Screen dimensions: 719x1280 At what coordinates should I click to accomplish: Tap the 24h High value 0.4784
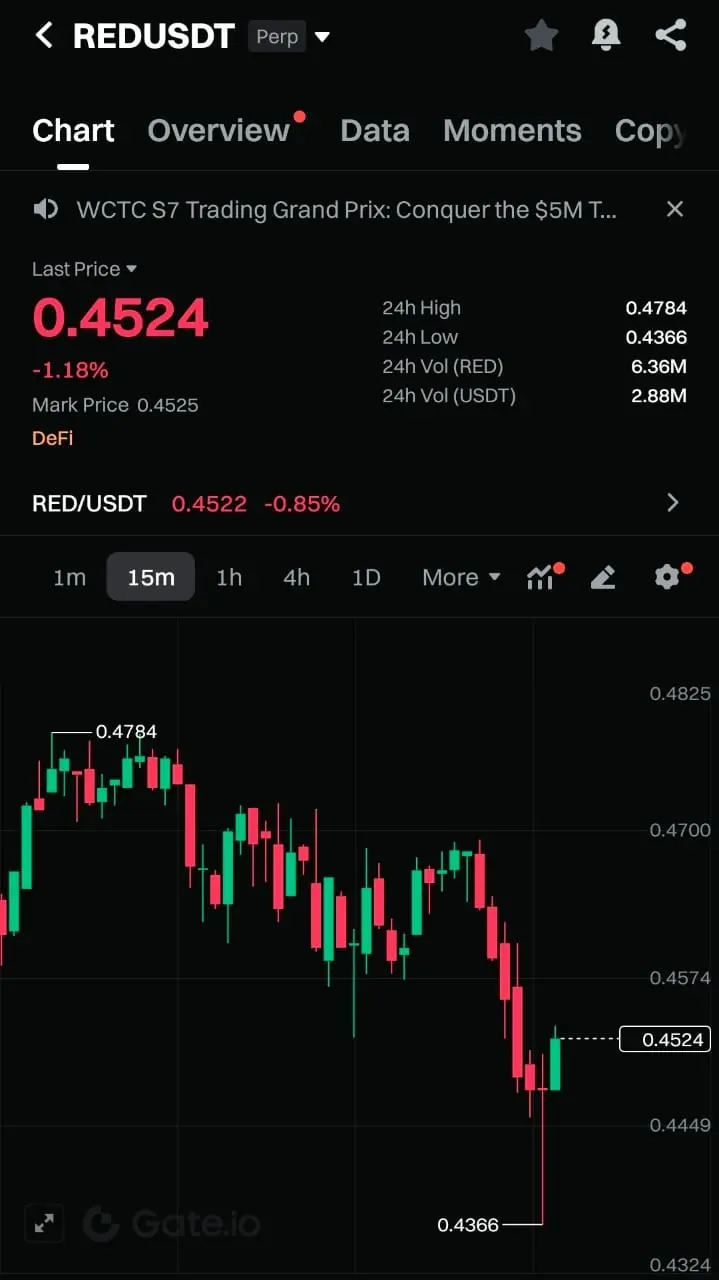(656, 308)
